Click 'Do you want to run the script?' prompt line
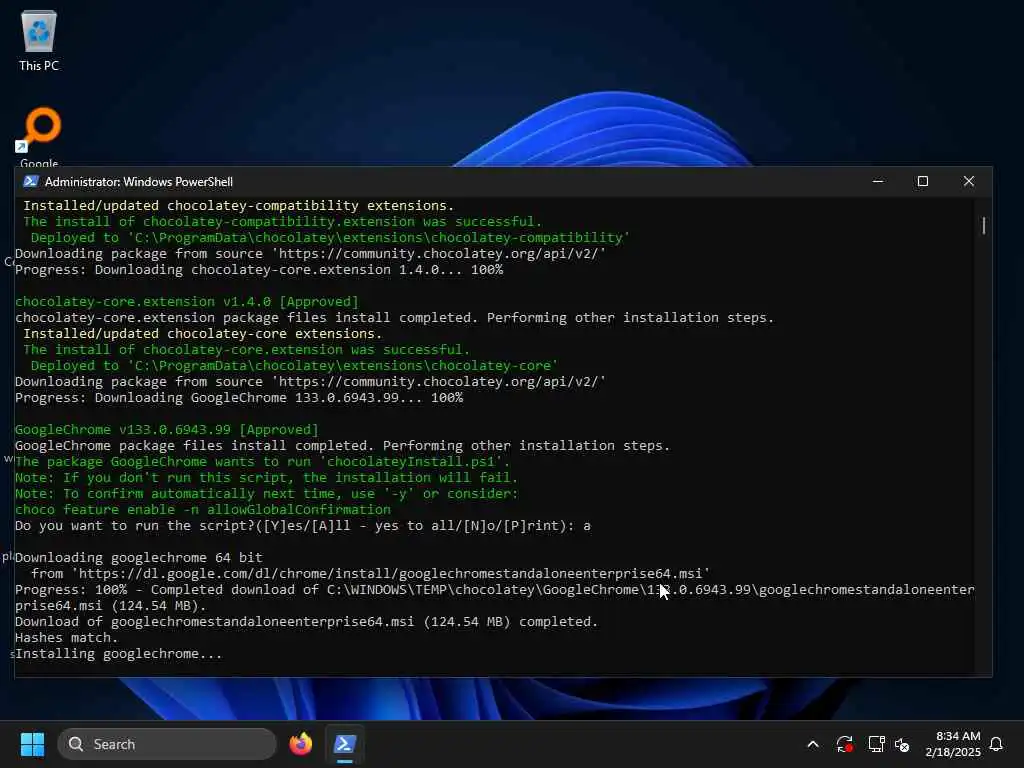1024x768 pixels. tap(303, 526)
